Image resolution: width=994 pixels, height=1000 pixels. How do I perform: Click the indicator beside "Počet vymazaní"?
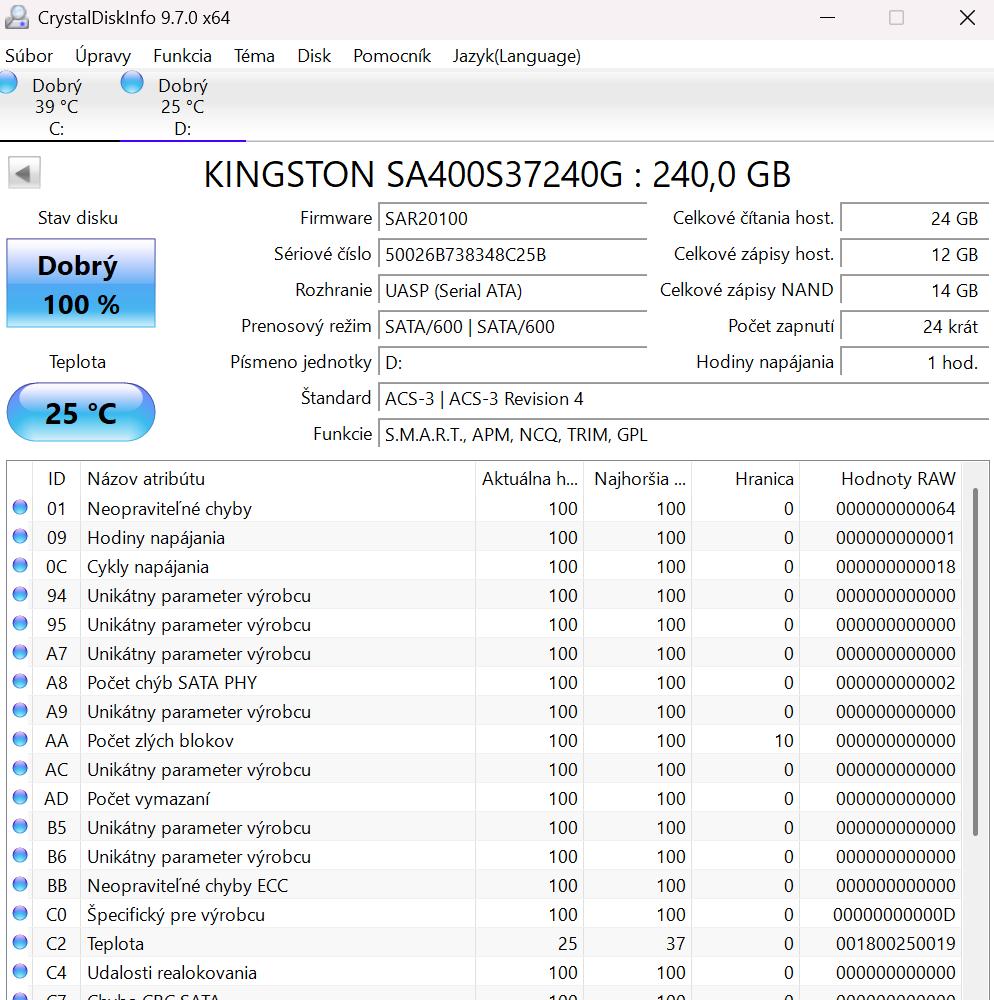tap(20, 798)
